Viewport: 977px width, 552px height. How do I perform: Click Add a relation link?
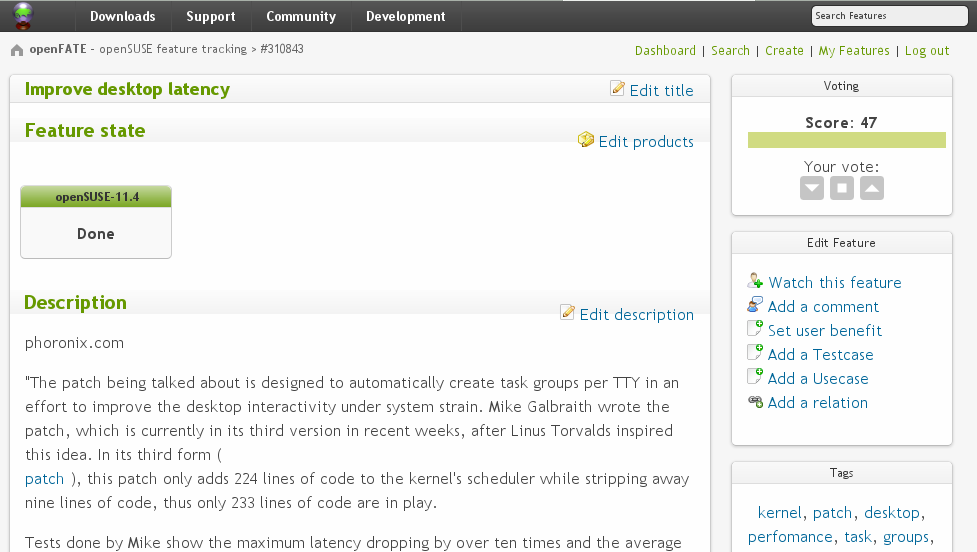817,402
